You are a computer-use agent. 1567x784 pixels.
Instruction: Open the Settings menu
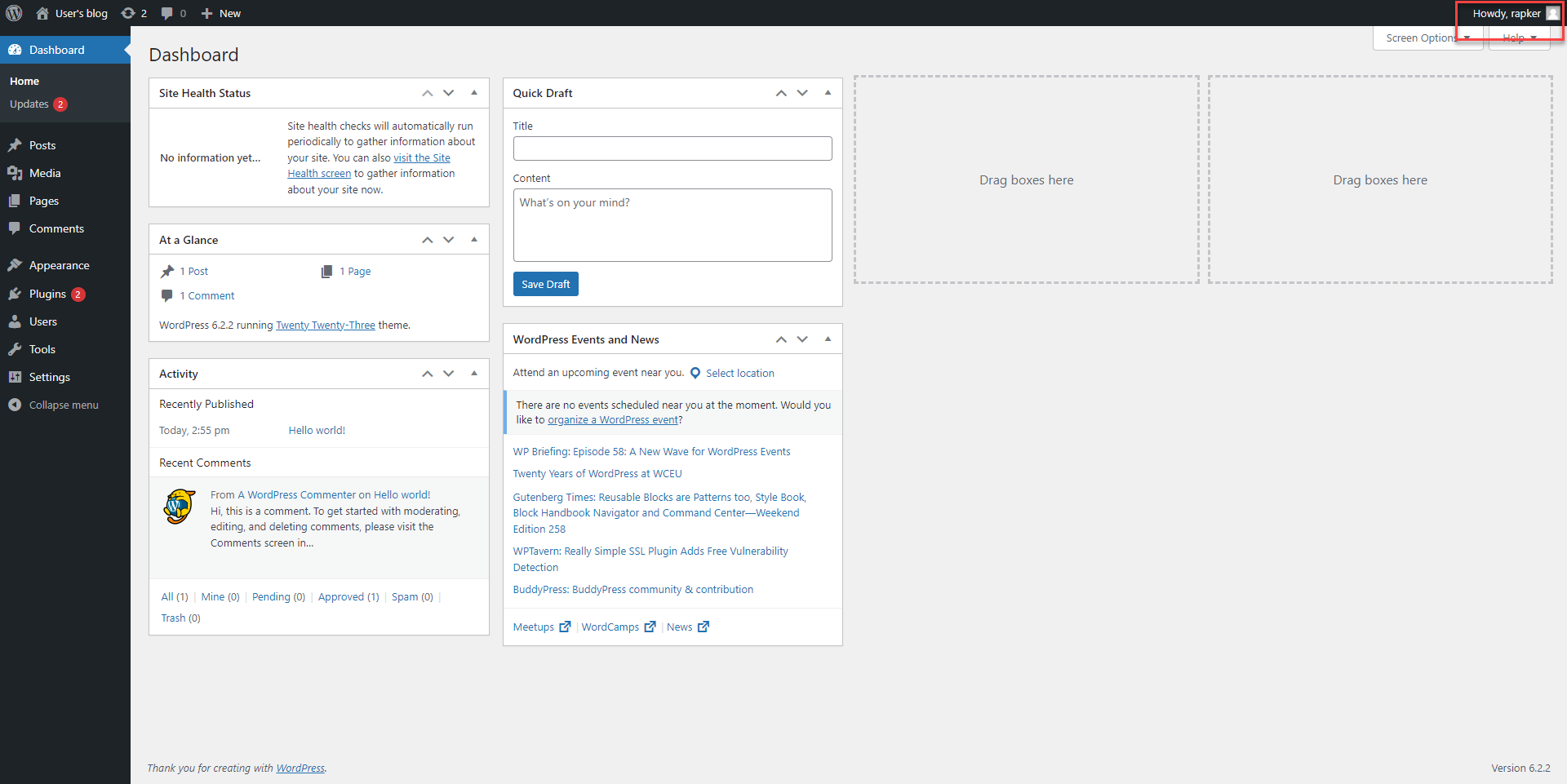point(65,377)
